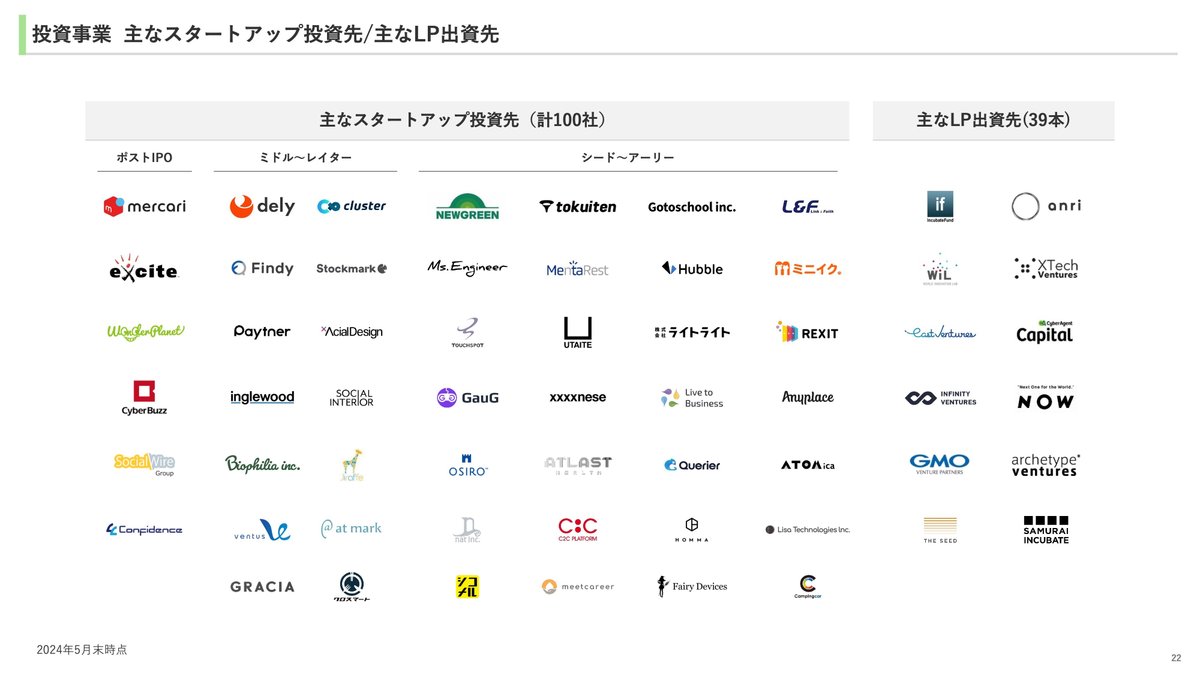Click the Ms.Engineer logo
The image size is (1200, 675).
click(x=467, y=268)
